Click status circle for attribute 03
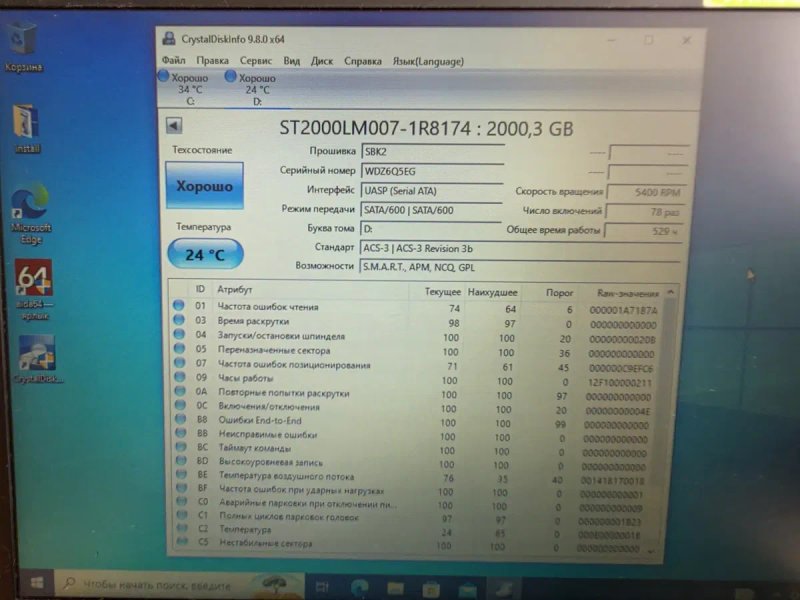Viewport: 800px width, 600px height. [x=179, y=319]
